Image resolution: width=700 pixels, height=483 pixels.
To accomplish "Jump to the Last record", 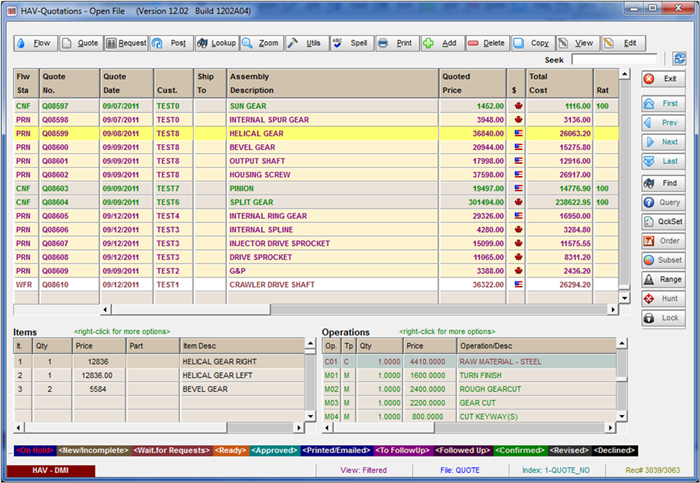I will click(663, 161).
